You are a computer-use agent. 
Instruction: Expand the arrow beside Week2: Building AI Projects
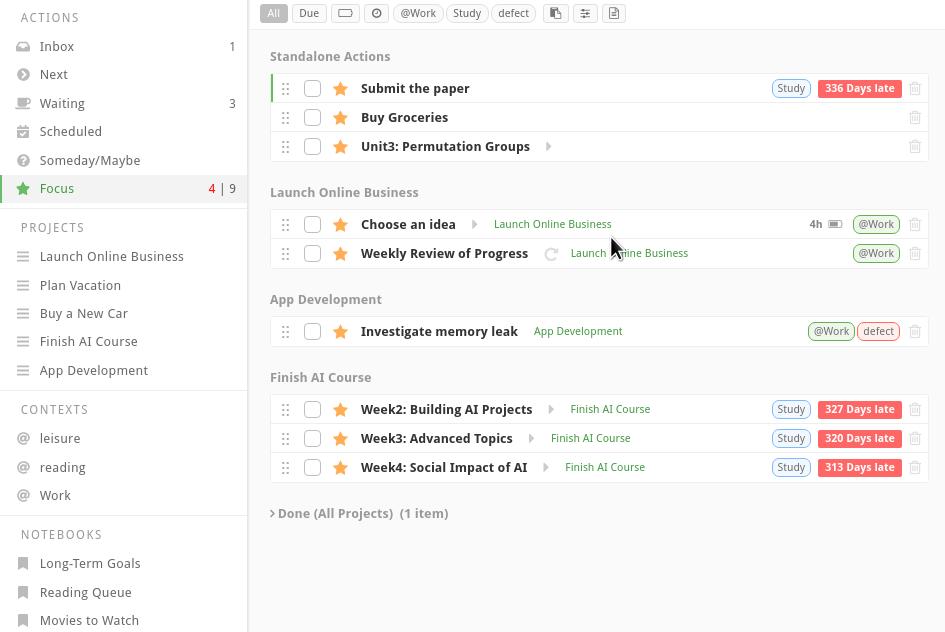pyautogui.click(x=551, y=410)
